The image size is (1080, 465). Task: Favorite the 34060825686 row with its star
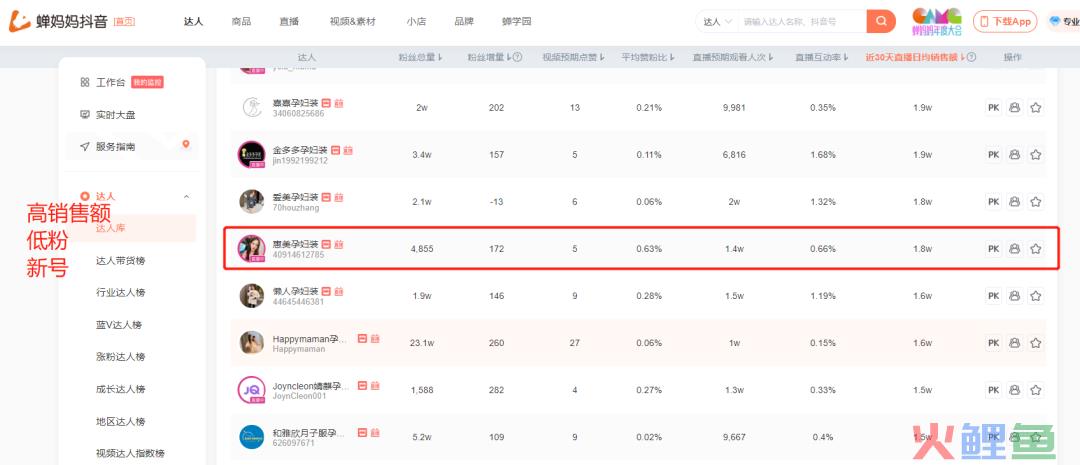1035,107
